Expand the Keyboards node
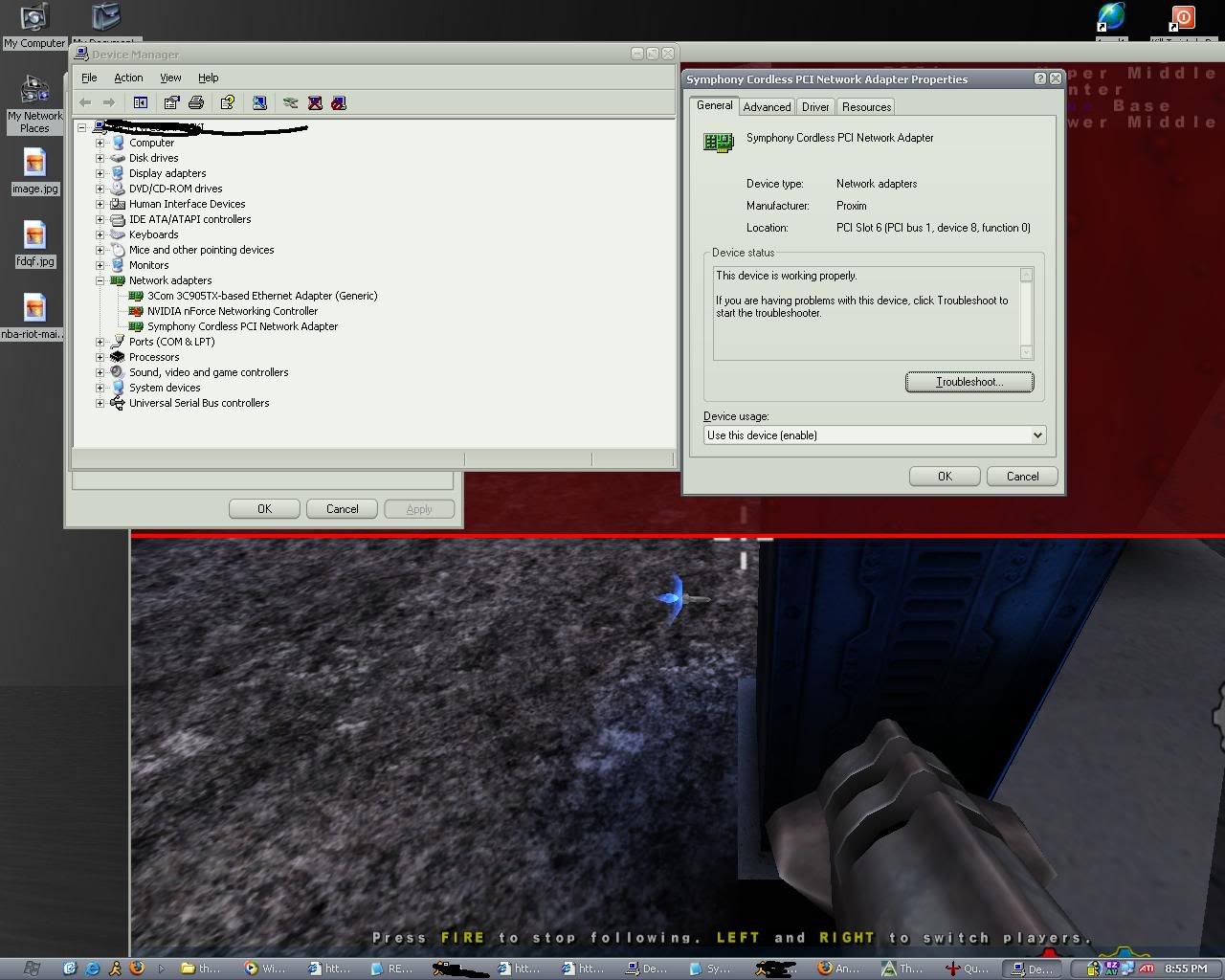The height and width of the screenshot is (980, 1225). pos(100,234)
